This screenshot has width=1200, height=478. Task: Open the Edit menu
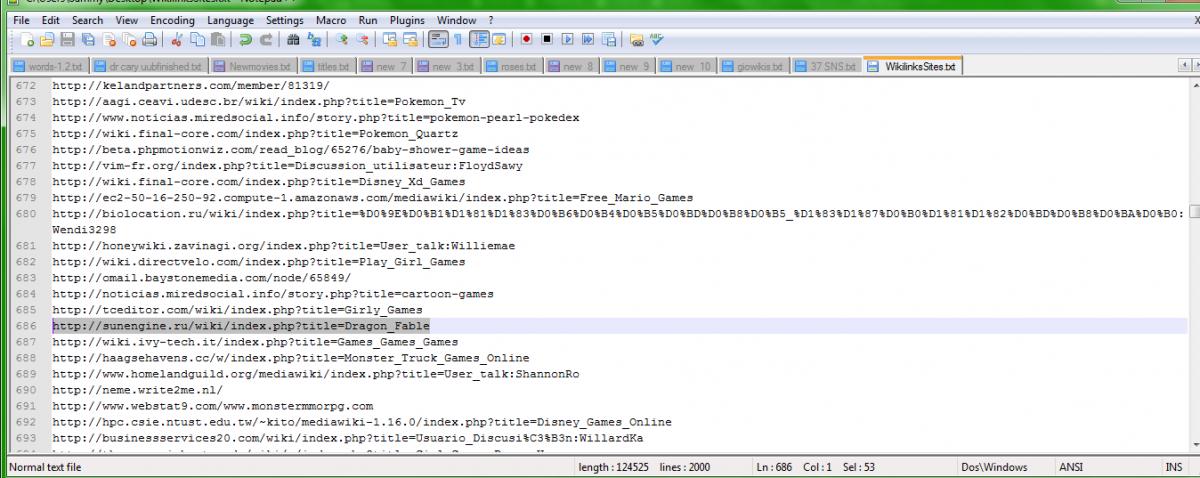click(50, 20)
